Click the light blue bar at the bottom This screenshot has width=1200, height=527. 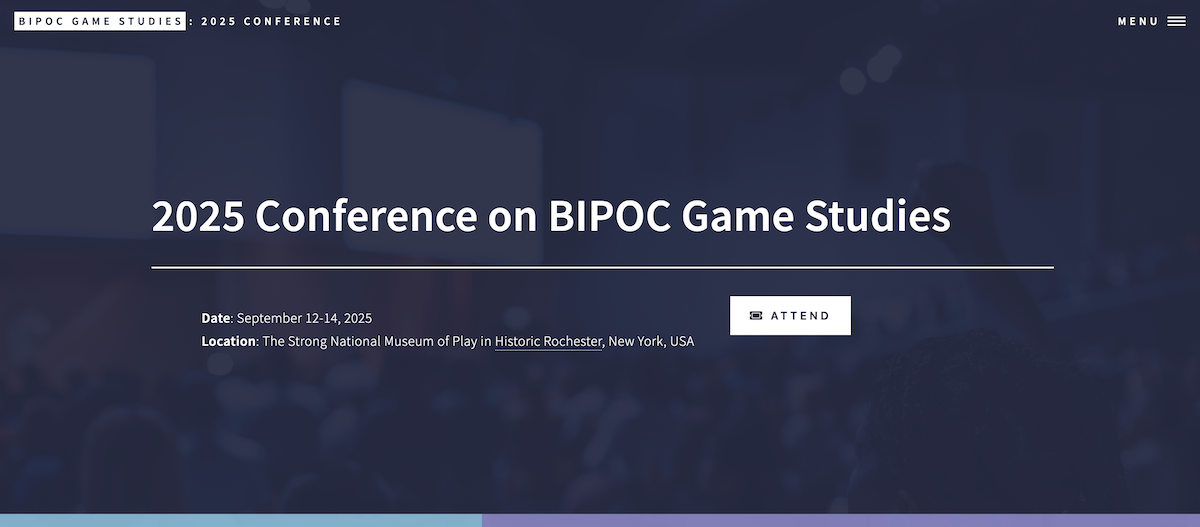(240, 520)
